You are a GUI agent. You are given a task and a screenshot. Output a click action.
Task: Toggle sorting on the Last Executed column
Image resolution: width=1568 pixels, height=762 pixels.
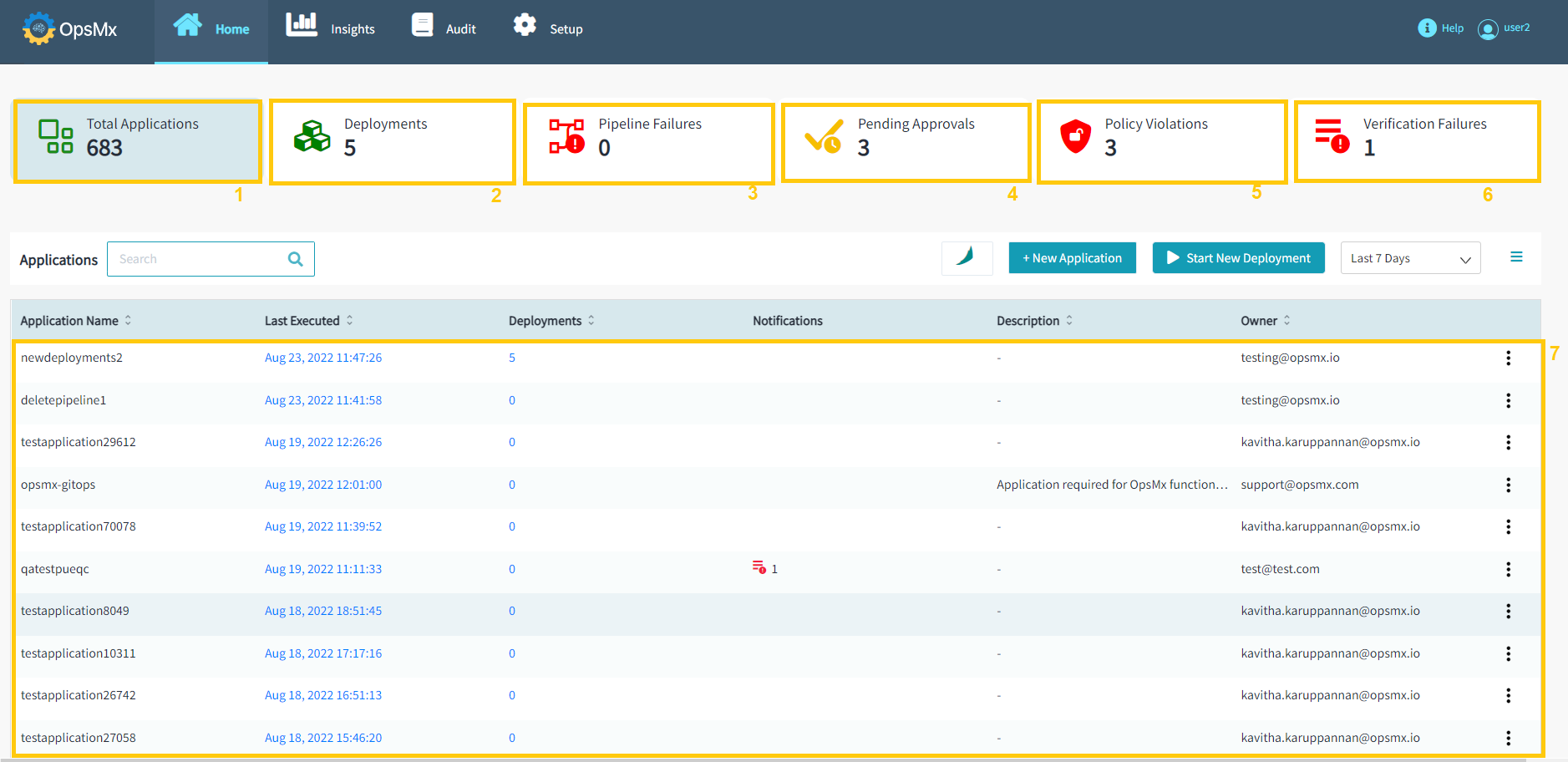point(351,320)
